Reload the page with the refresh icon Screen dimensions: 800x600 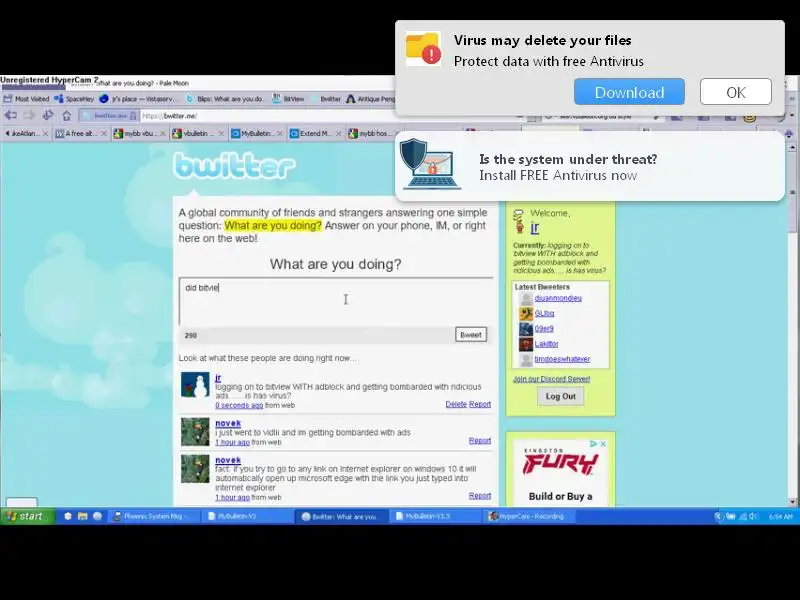pos(47,116)
